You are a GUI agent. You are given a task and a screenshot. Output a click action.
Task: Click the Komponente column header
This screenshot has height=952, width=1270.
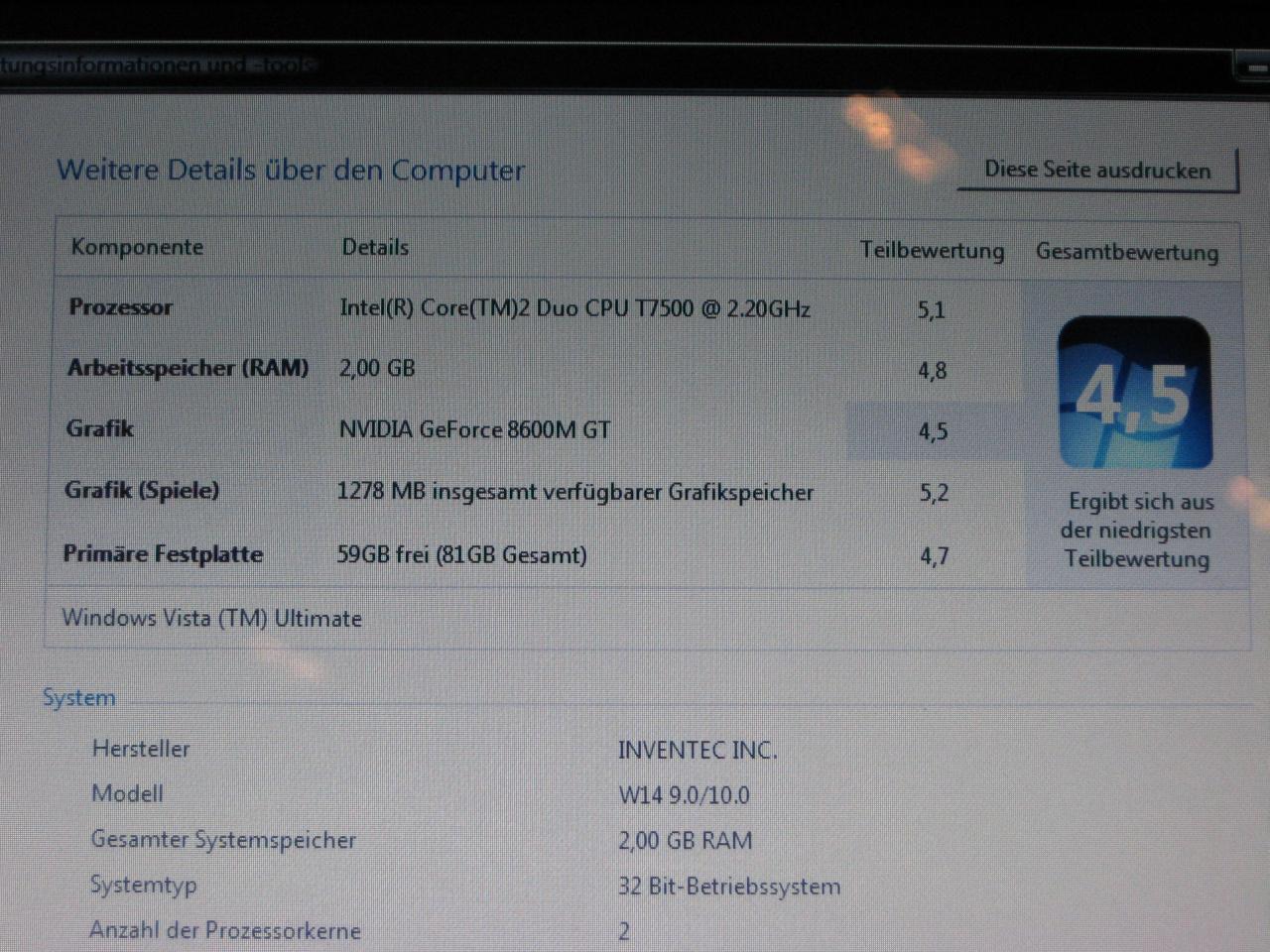(x=137, y=247)
